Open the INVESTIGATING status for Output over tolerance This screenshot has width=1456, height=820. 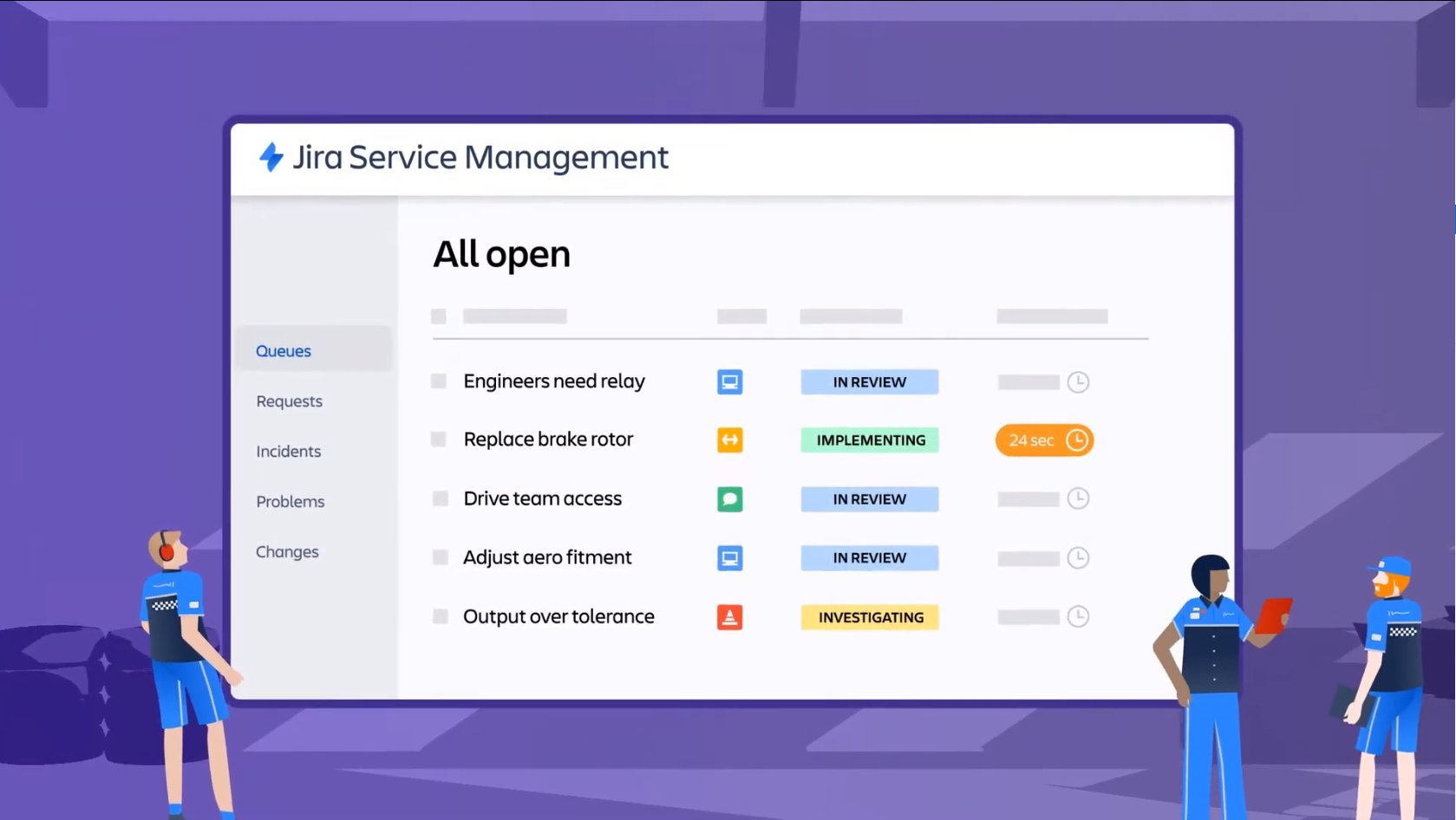pyautogui.click(x=868, y=616)
